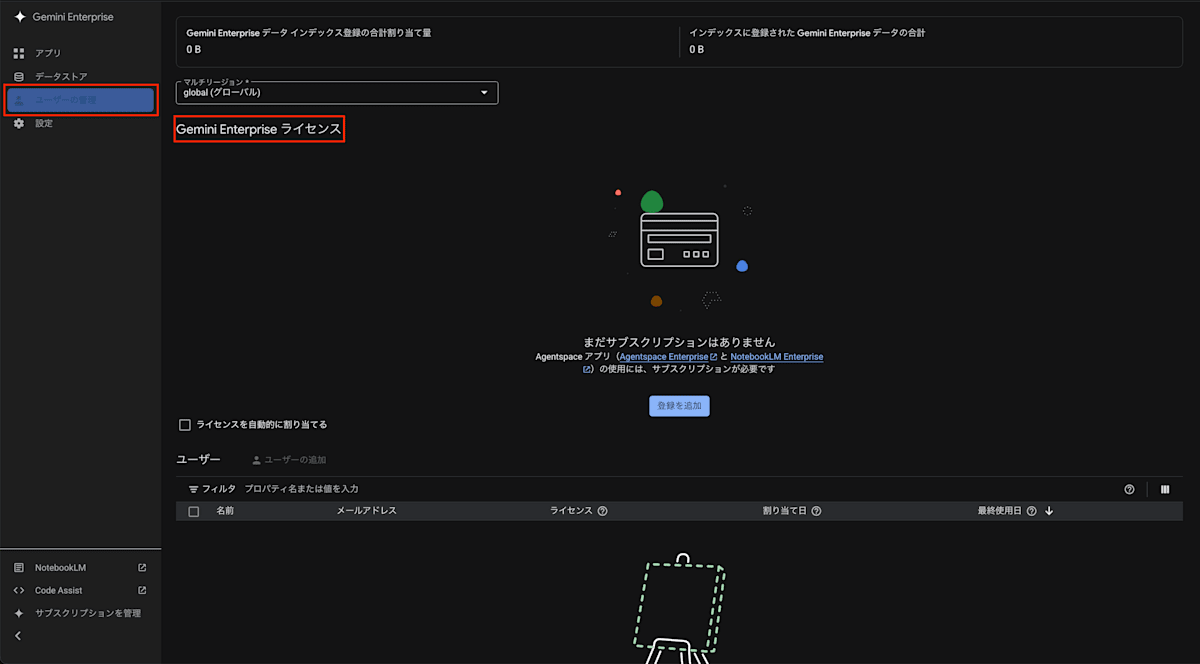
Task: Click the 最終使用日 column help icon
Action: coord(1031,511)
